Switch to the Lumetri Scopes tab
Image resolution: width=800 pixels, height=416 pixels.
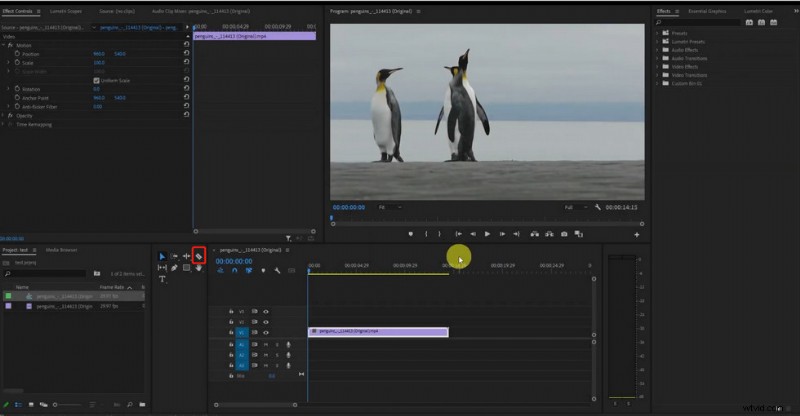[x=66, y=11]
